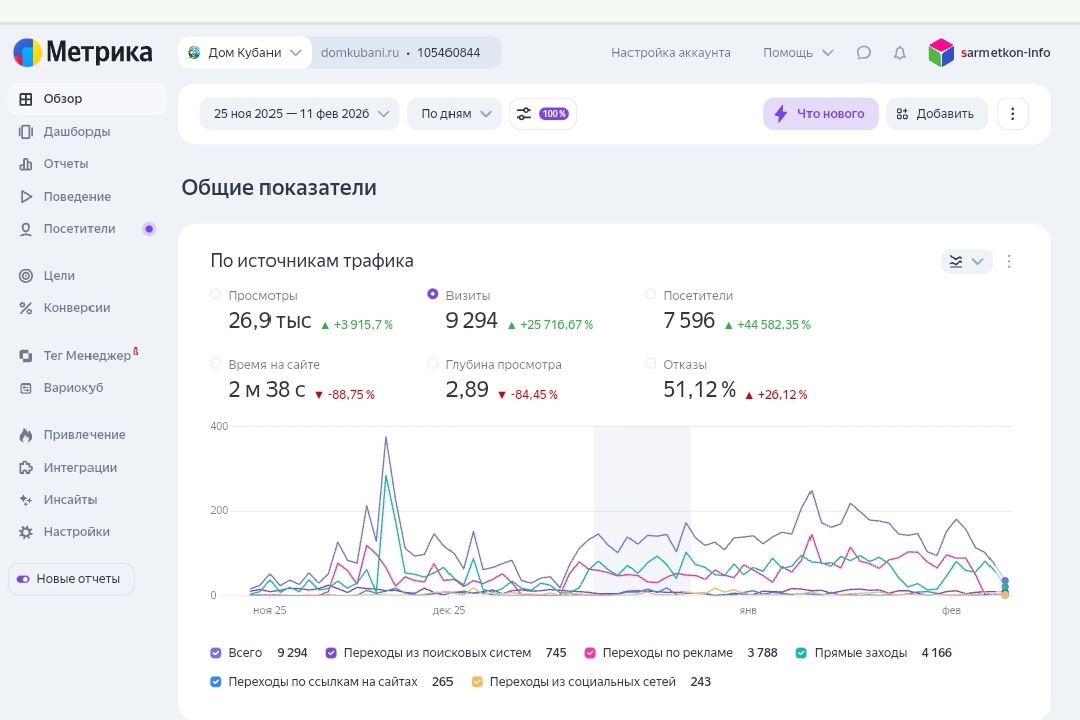Open Тег Менеджер from the sidebar
1080x720 pixels.
point(86,355)
